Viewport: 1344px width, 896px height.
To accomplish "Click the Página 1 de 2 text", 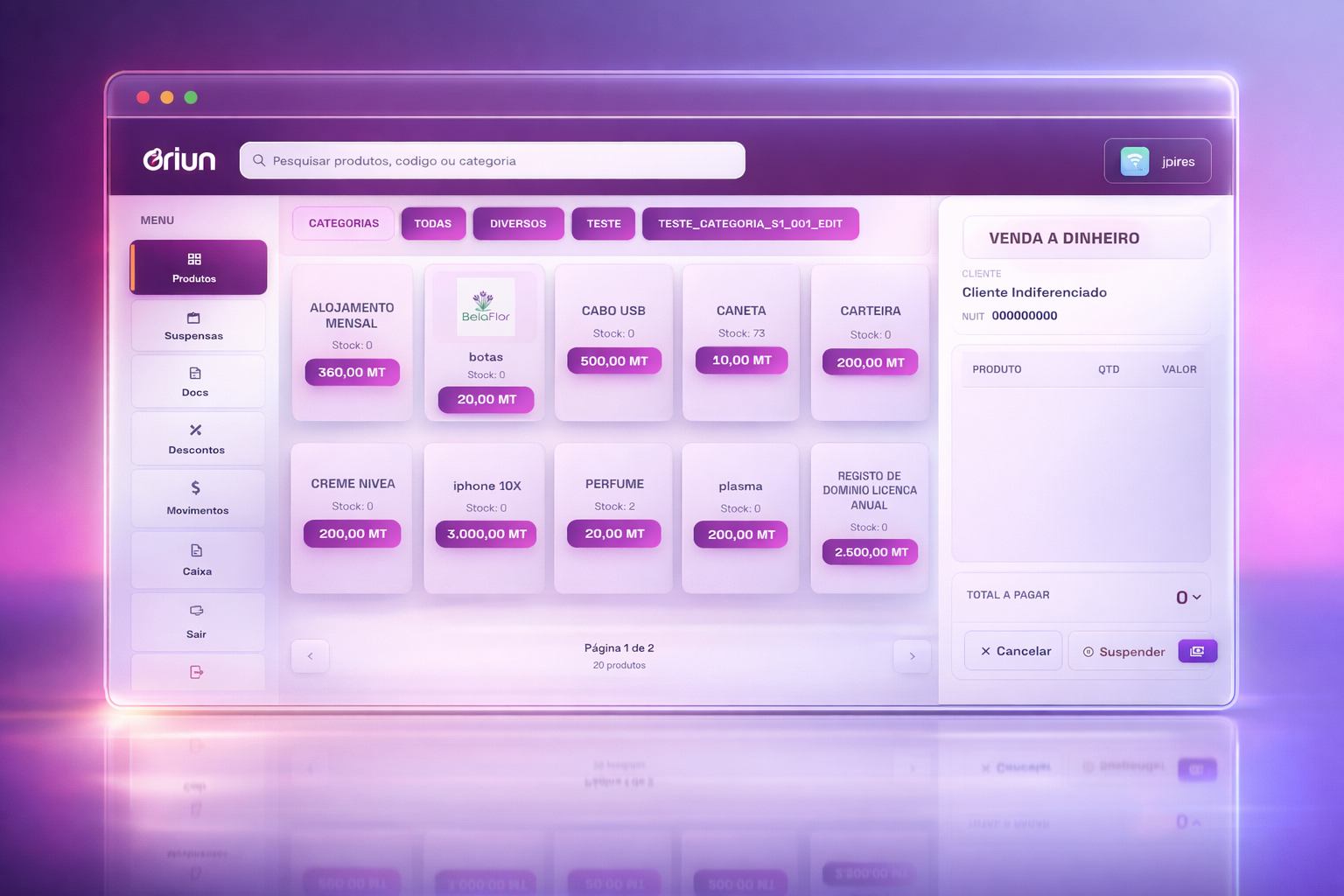I will click(x=619, y=648).
